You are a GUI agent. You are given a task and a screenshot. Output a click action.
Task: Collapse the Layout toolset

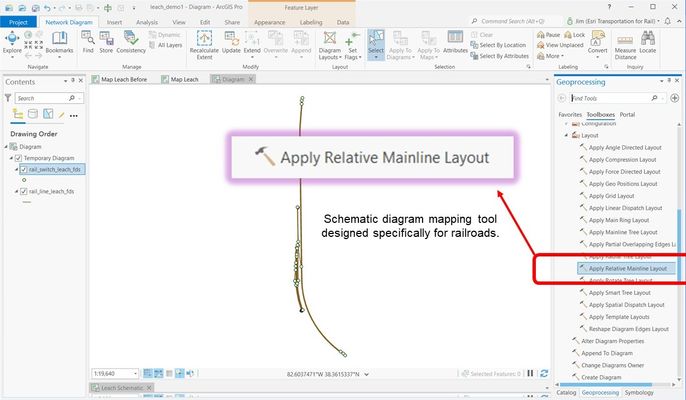(x=566, y=135)
